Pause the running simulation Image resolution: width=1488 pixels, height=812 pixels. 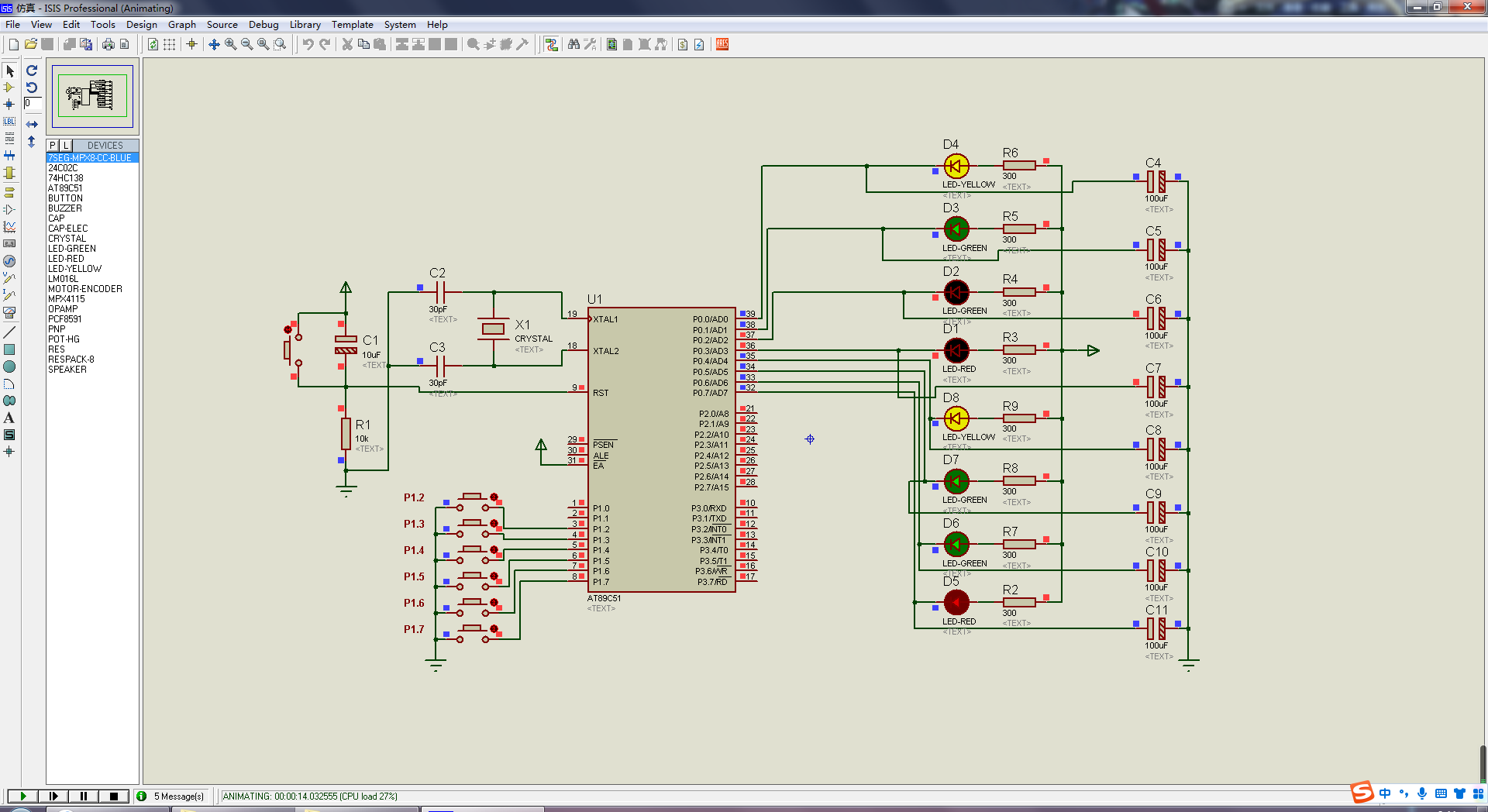click(83, 796)
